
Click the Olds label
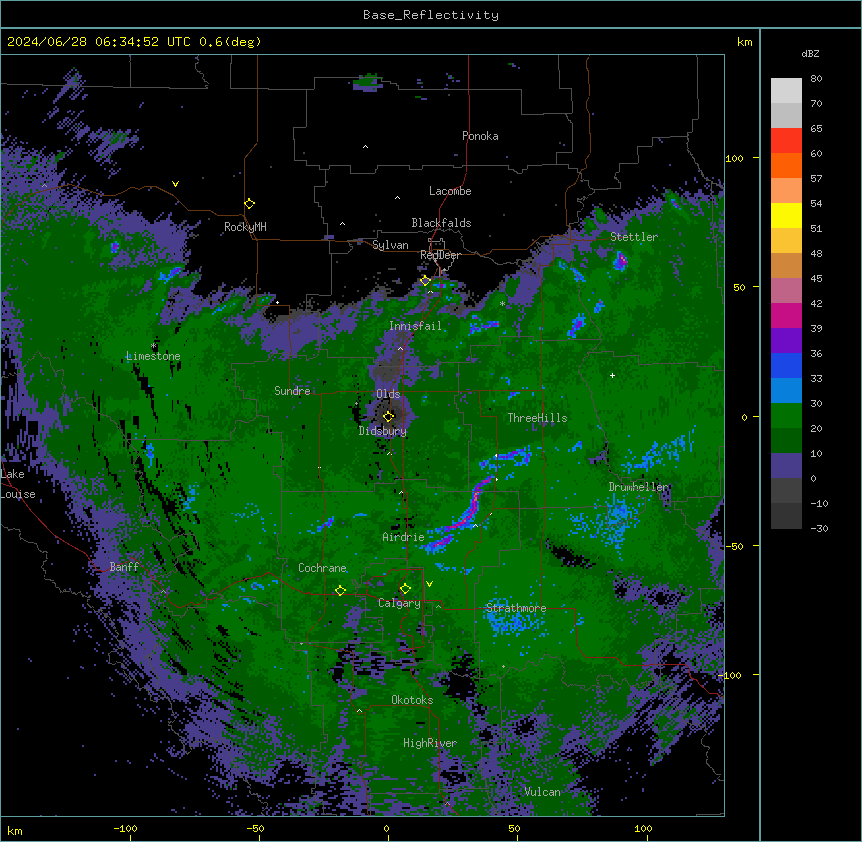point(388,394)
